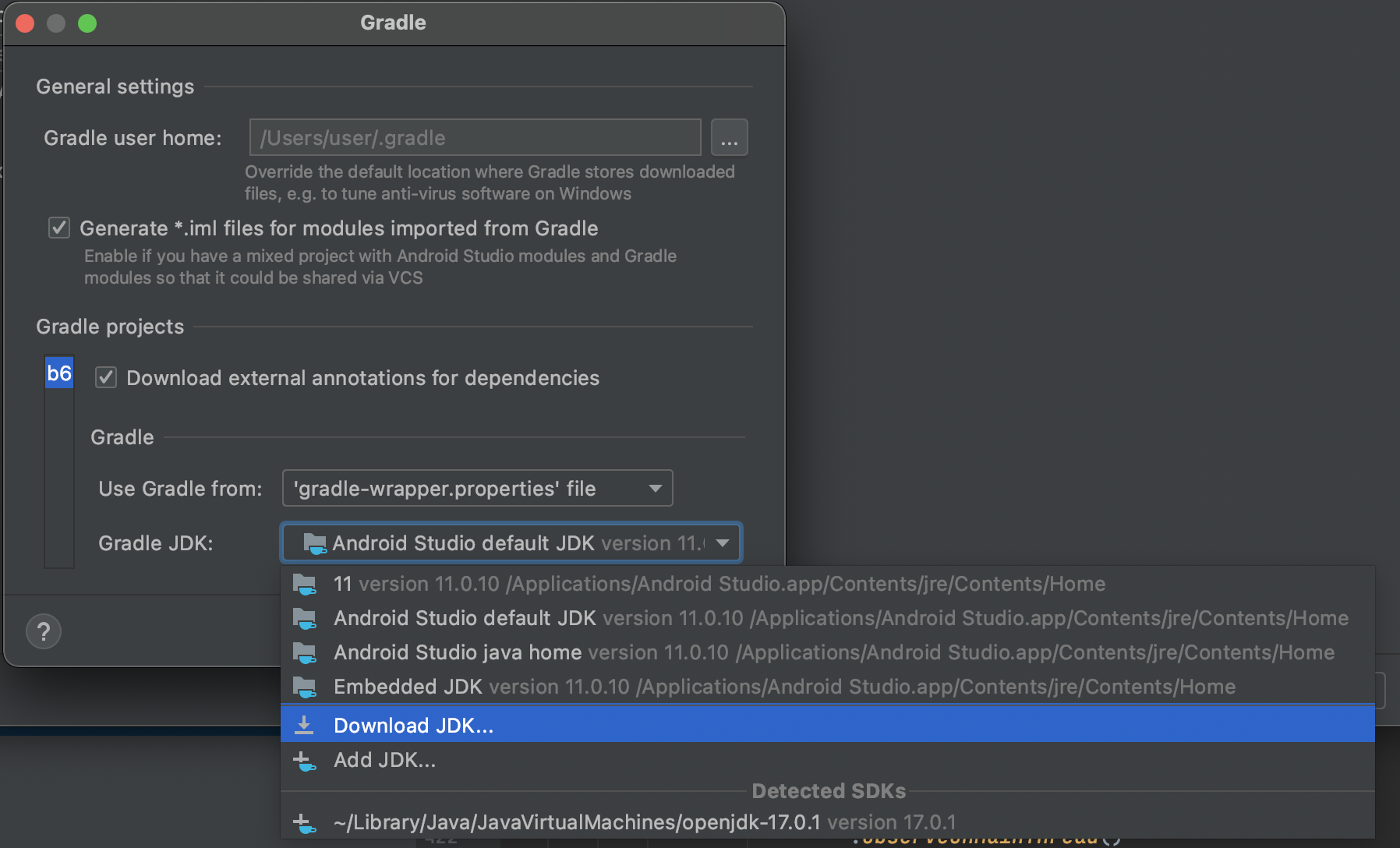Click the green zoom button of the Gradle window

pos(87,23)
